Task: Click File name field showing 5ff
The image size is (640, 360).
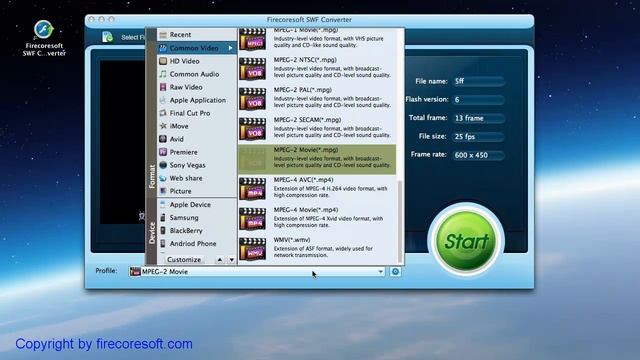Action: 478,81
